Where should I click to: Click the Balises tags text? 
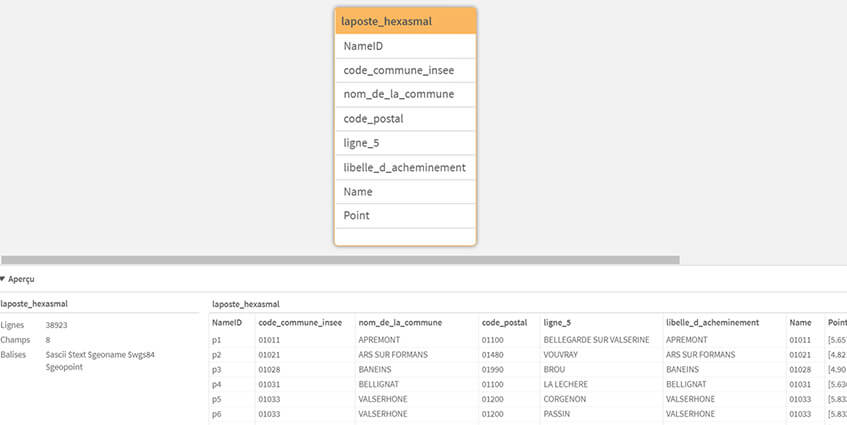100,361
